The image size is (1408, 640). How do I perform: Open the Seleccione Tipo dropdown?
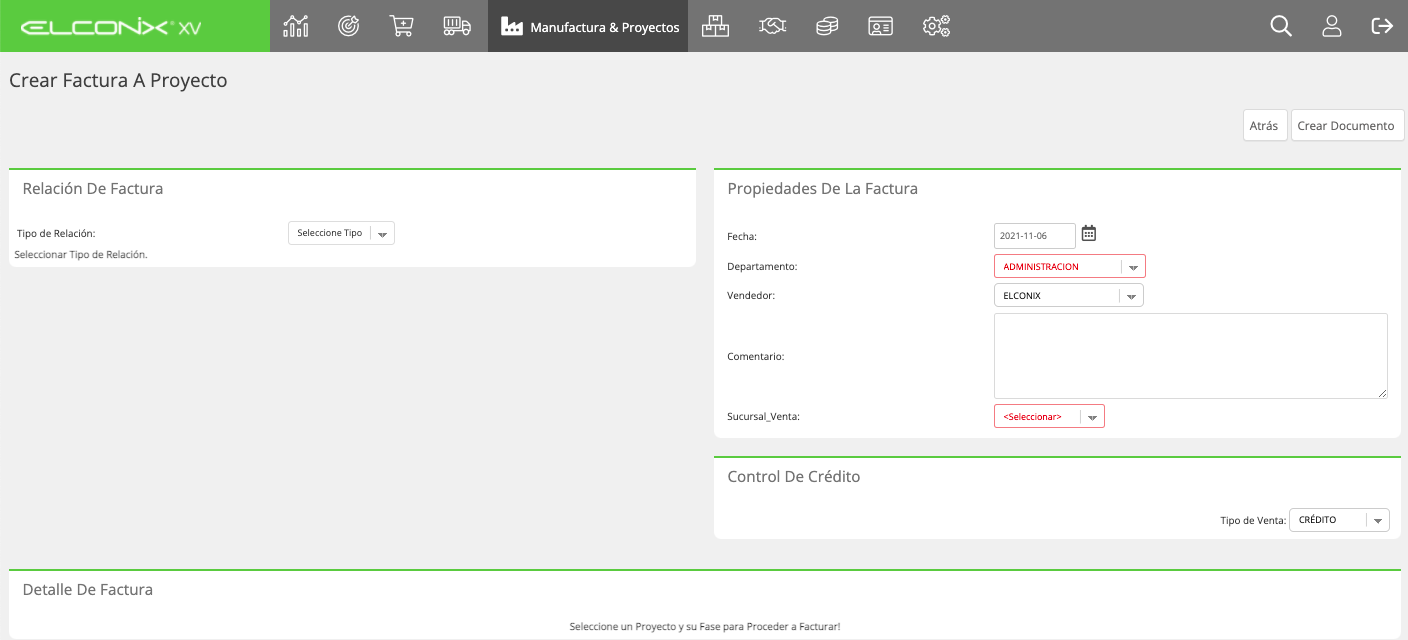(341, 233)
